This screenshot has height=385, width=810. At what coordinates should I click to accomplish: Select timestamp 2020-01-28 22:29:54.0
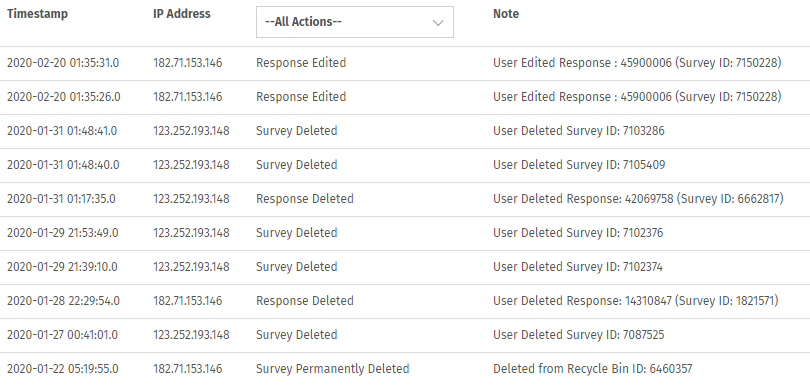[x=63, y=301]
